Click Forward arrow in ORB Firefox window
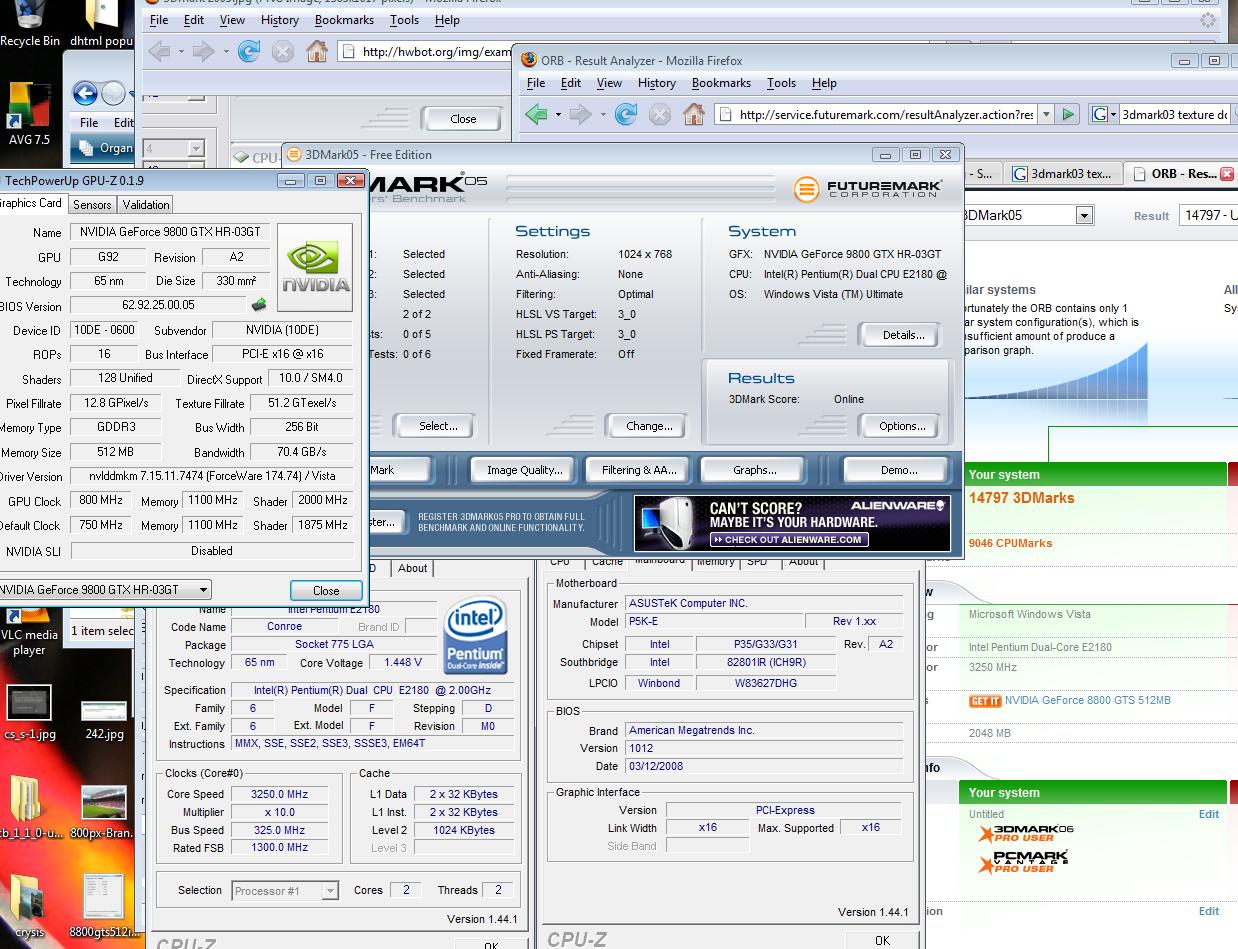 [x=579, y=114]
